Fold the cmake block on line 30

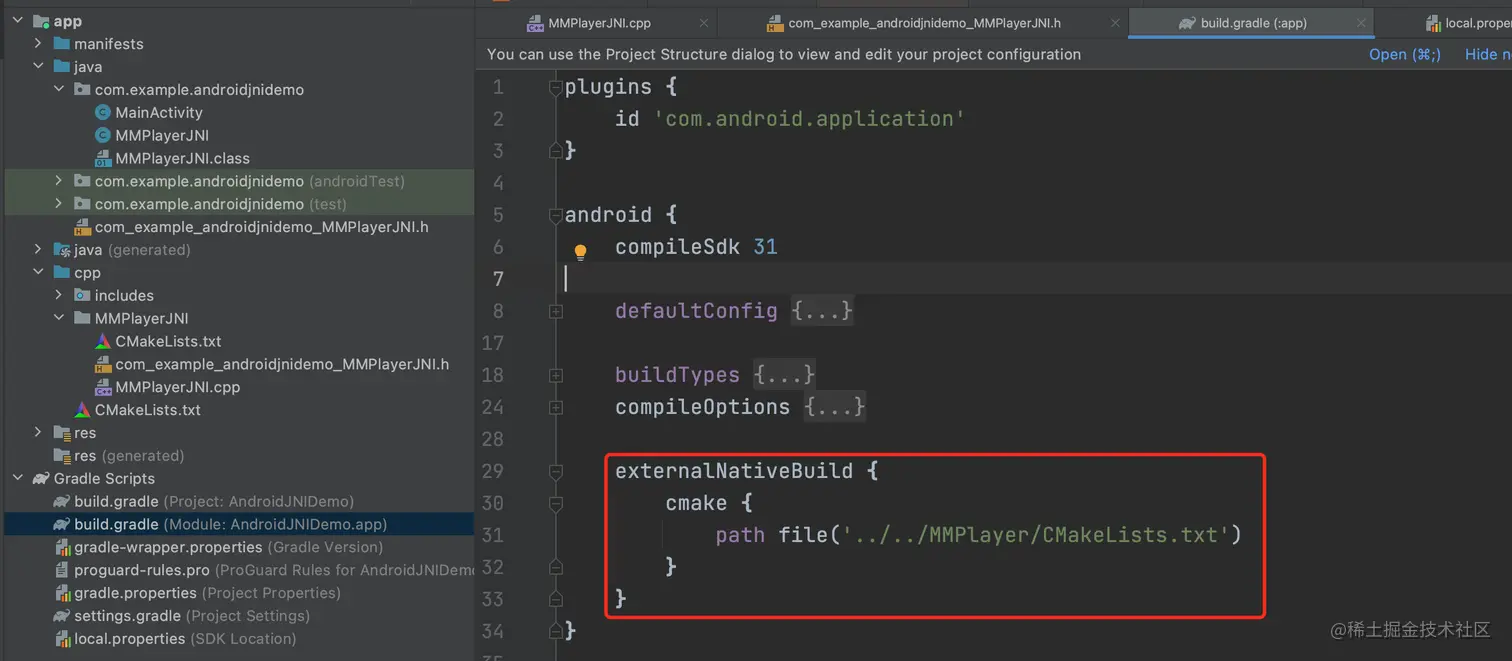pyautogui.click(x=556, y=504)
